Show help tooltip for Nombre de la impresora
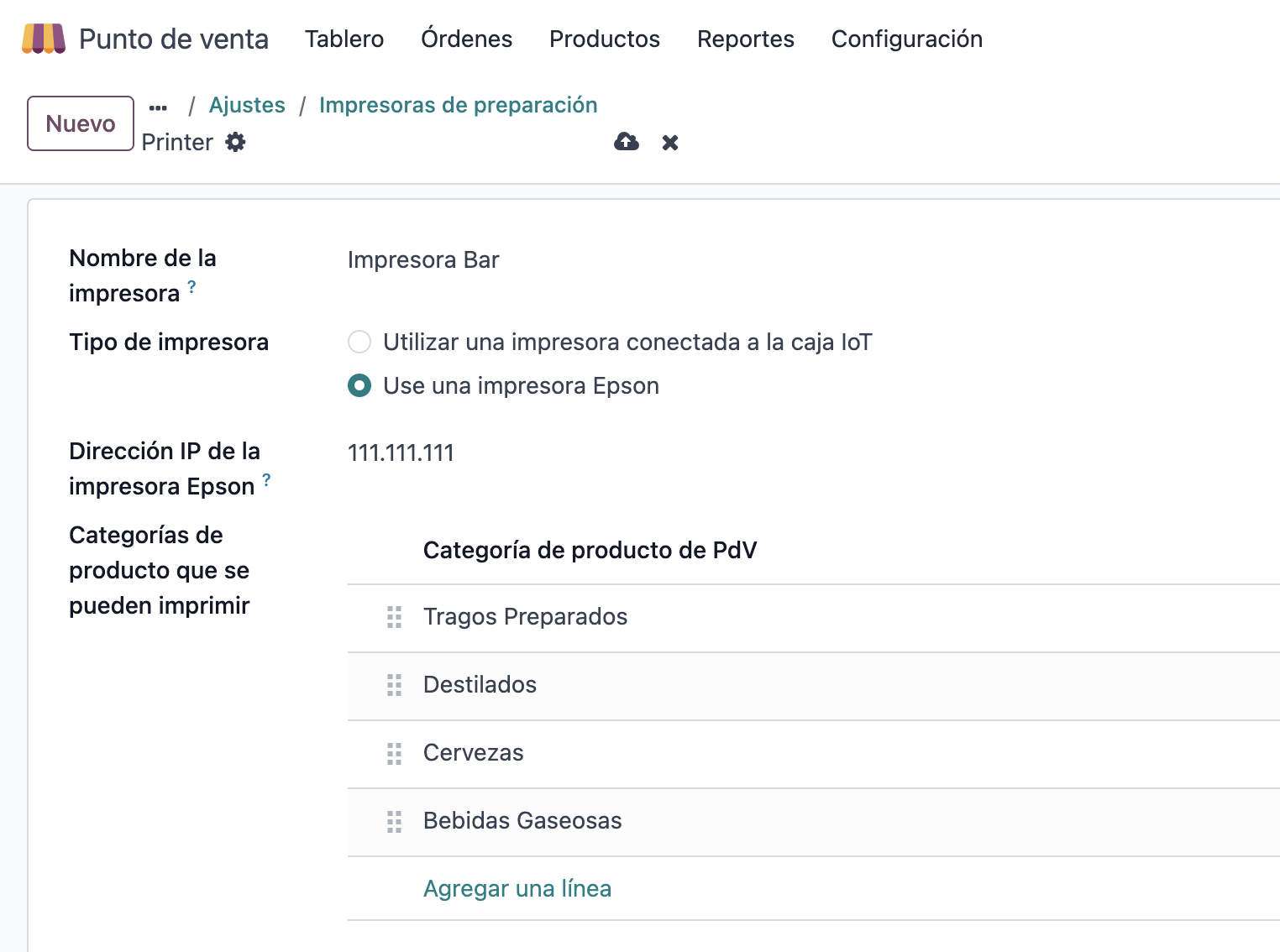This screenshot has height=952, width=1280. coord(191,287)
